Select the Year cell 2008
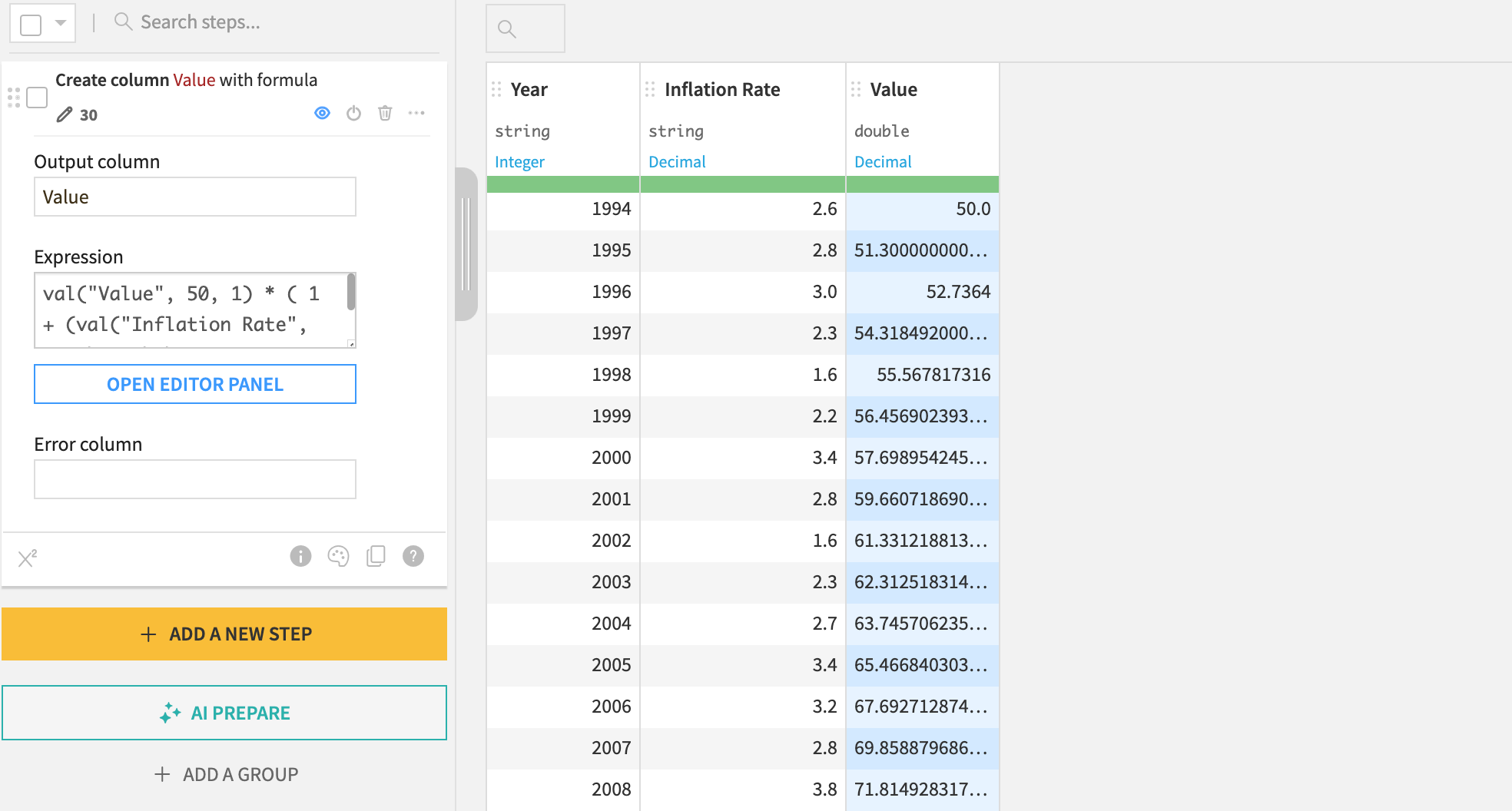The height and width of the screenshot is (811, 1512). [x=563, y=789]
